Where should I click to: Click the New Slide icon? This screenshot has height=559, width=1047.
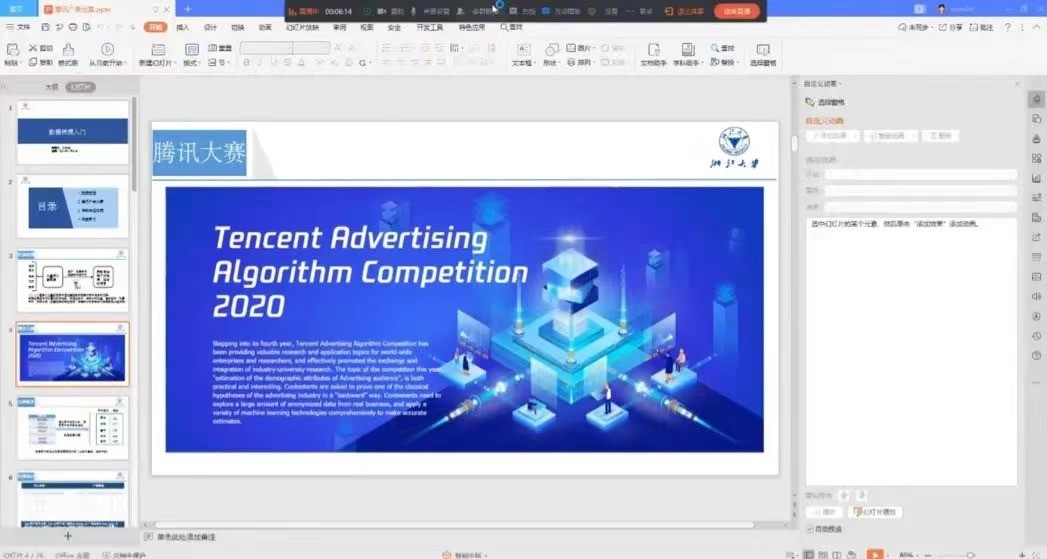[158, 50]
